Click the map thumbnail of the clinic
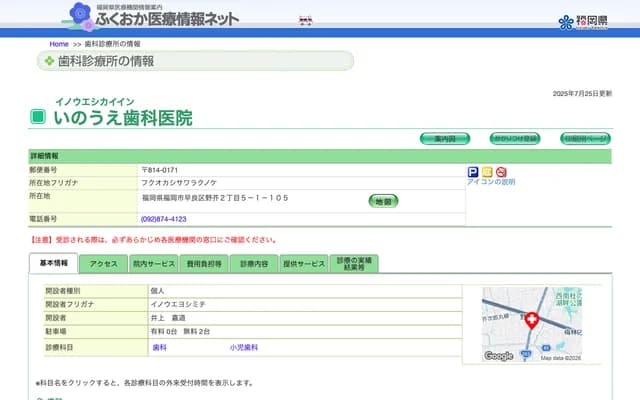Image resolution: width=640 pixels, height=400 pixels. (x=531, y=325)
